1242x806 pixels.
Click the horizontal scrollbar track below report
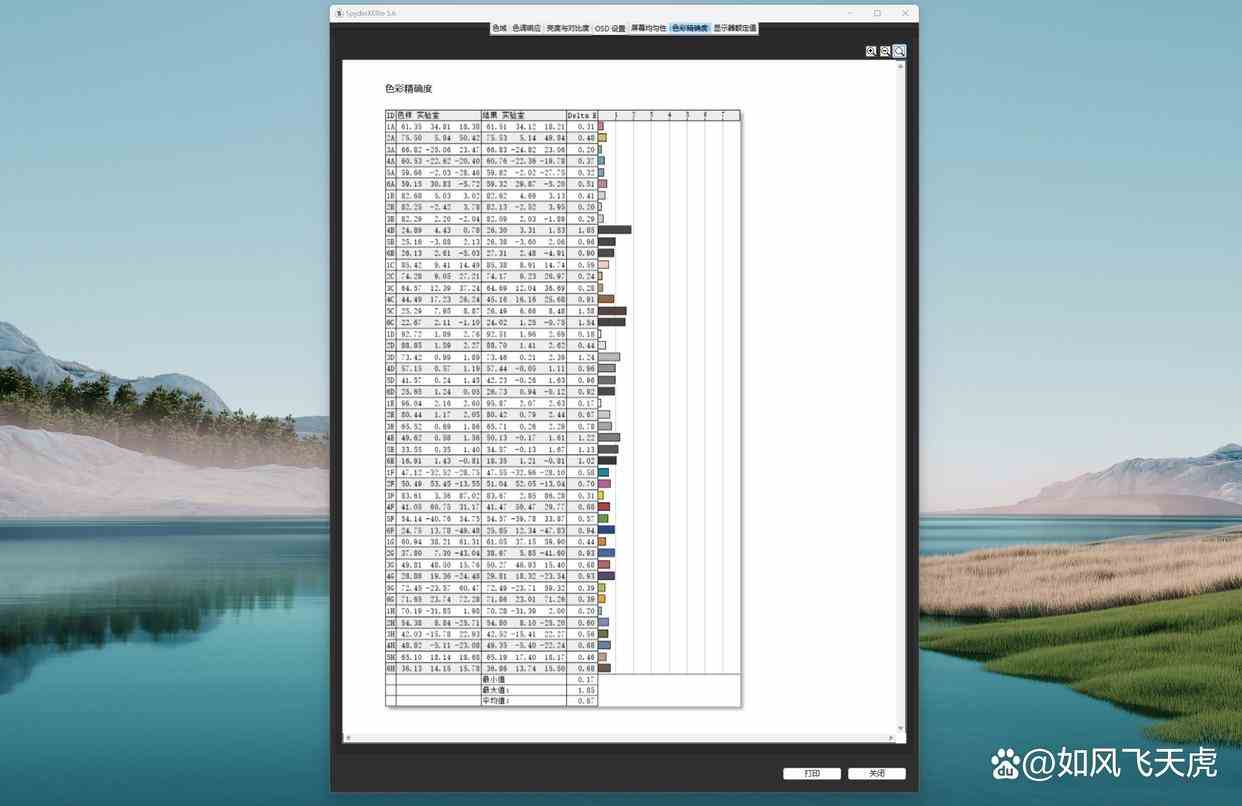[620, 738]
